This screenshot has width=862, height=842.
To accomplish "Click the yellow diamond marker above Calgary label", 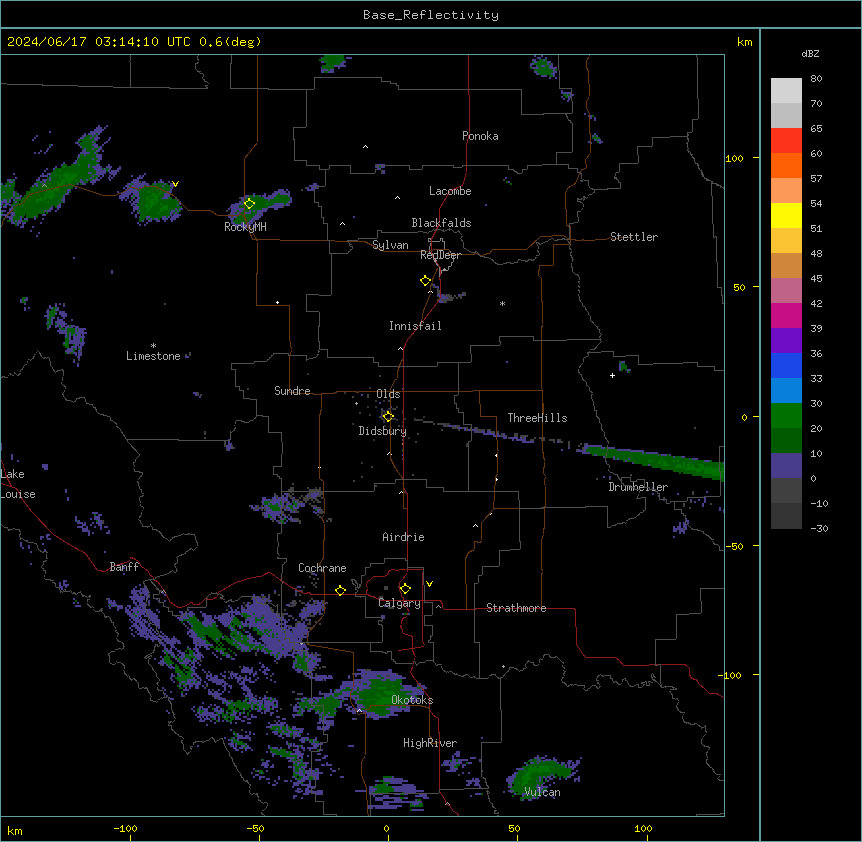I will tap(405, 589).
